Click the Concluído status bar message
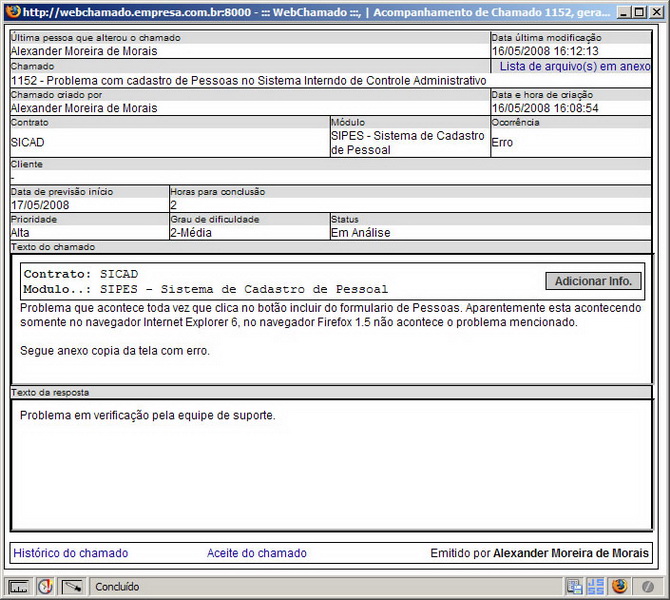The width and height of the screenshot is (670, 600). (x=118, y=587)
